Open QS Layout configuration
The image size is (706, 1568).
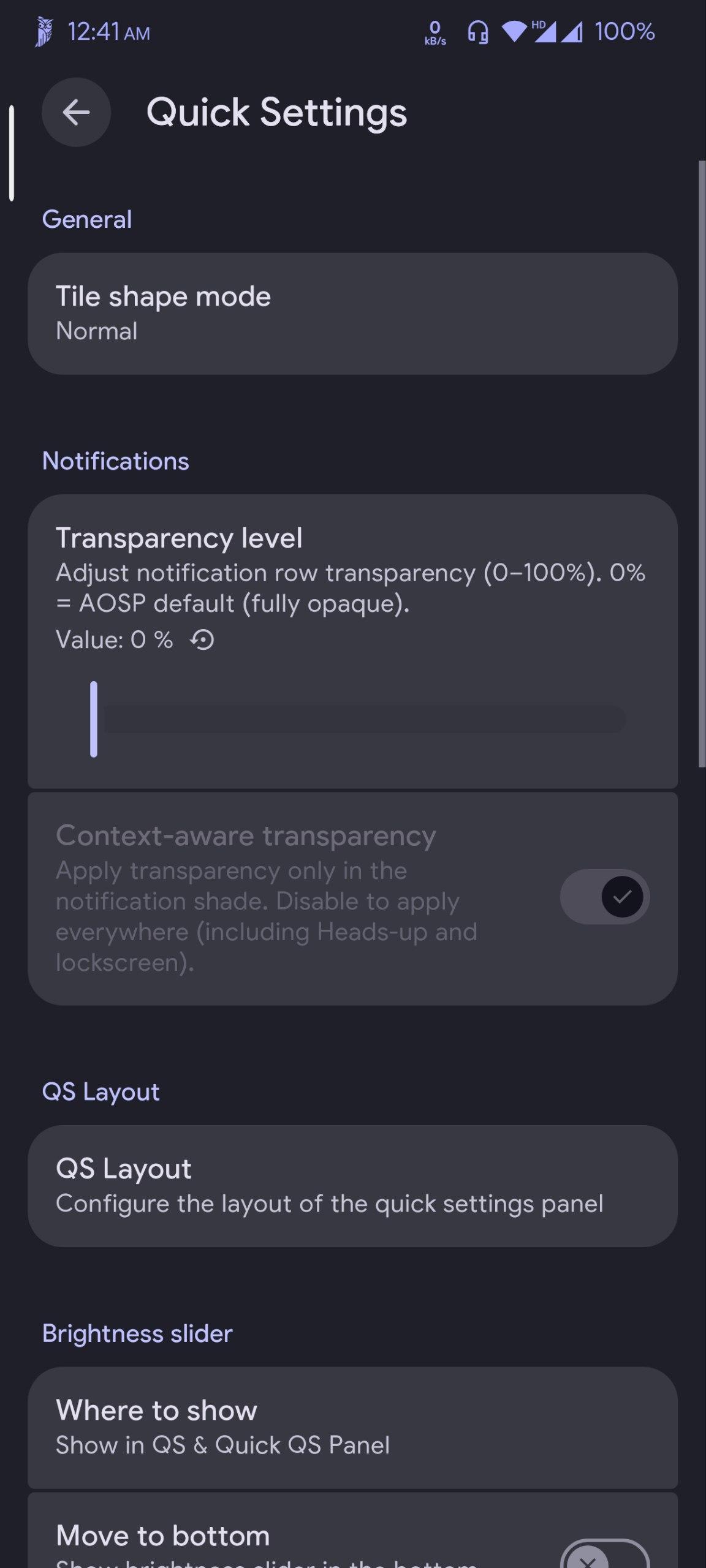point(352,1186)
